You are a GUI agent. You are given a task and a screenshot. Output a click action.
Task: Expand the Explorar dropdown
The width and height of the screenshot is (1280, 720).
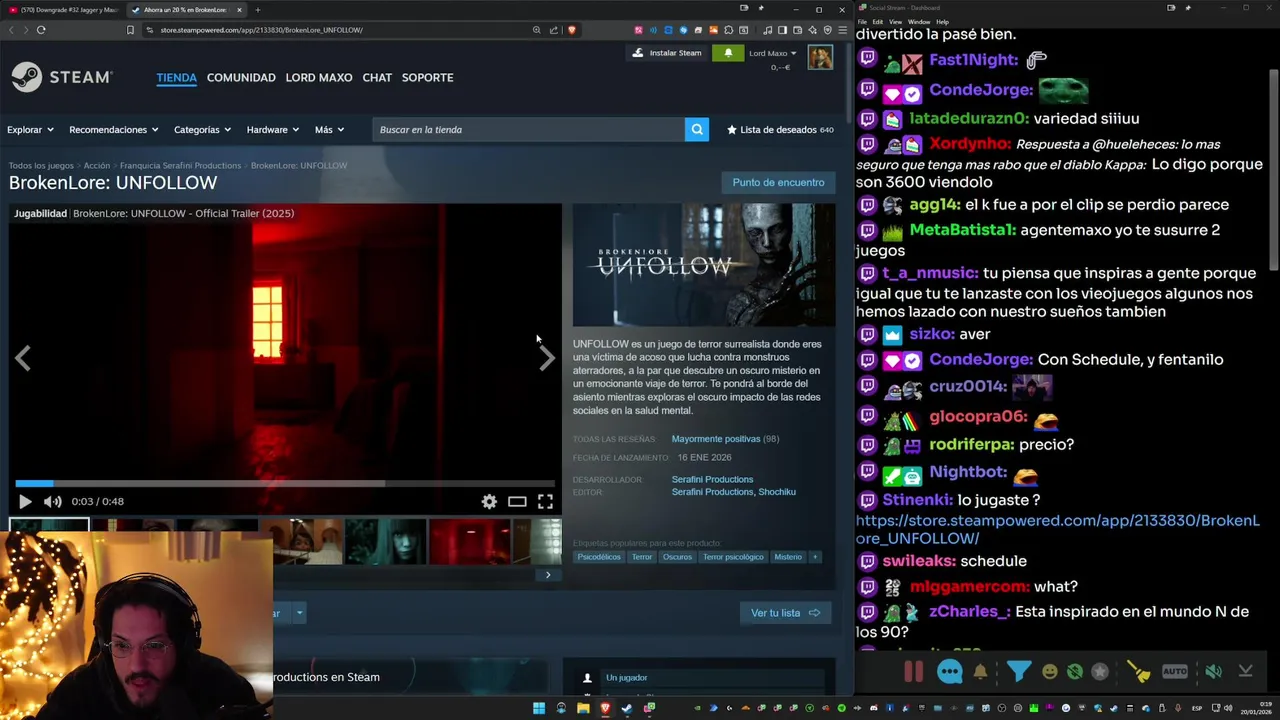tap(30, 129)
